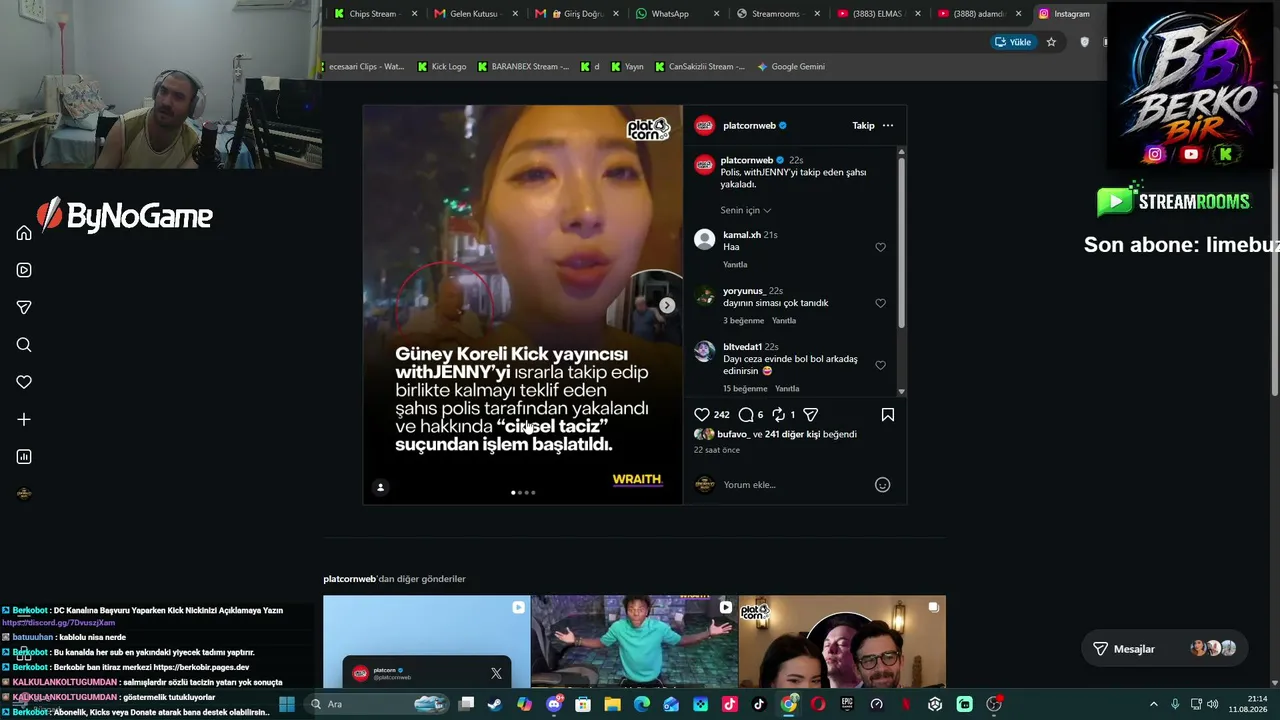Click the Windows taskbar search box
Viewport: 1280px width, 720px height.
pyautogui.click(x=375, y=704)
